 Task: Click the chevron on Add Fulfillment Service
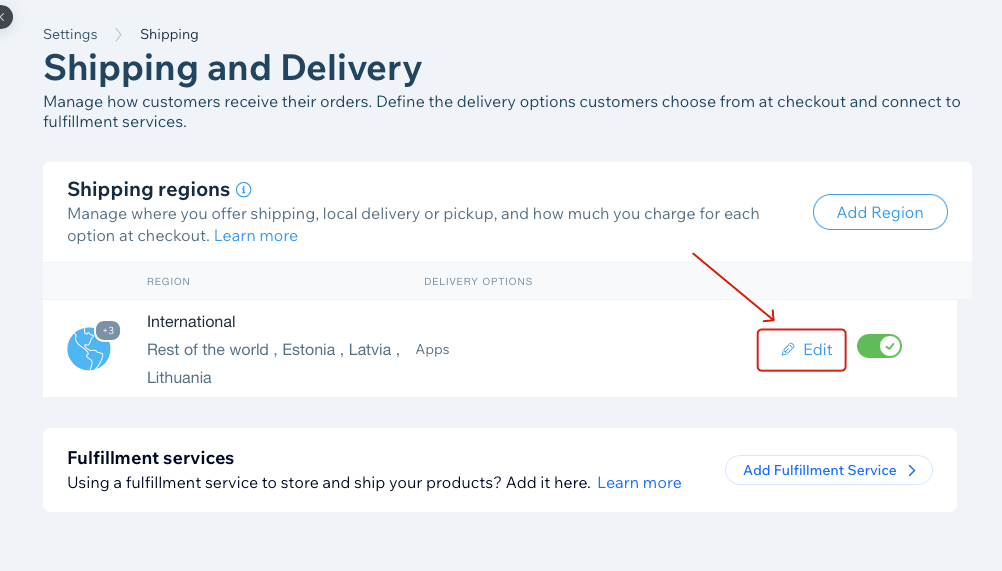coord(912,470)
